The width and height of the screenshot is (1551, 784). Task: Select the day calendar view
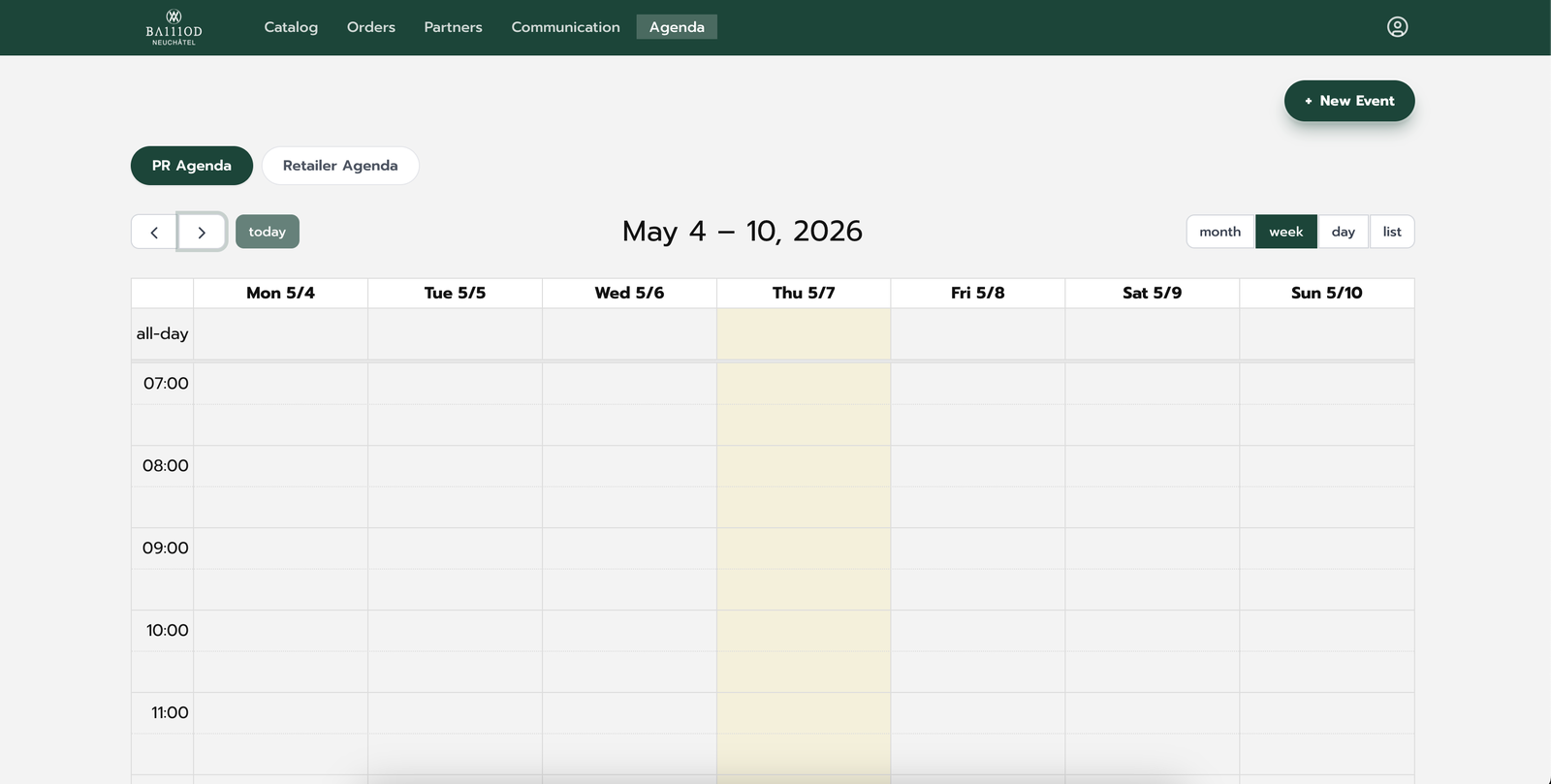[1344, 232]
